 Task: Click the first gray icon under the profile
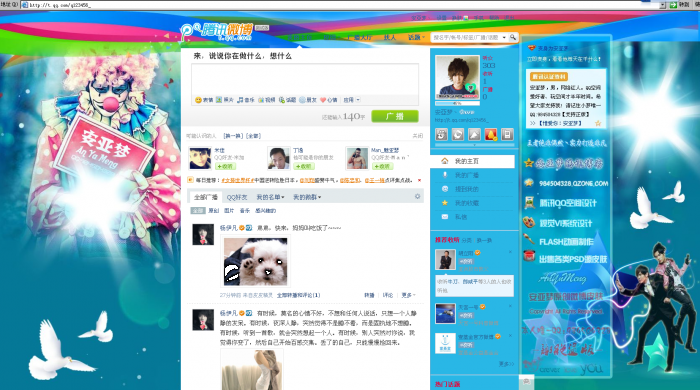coord(442,134)
